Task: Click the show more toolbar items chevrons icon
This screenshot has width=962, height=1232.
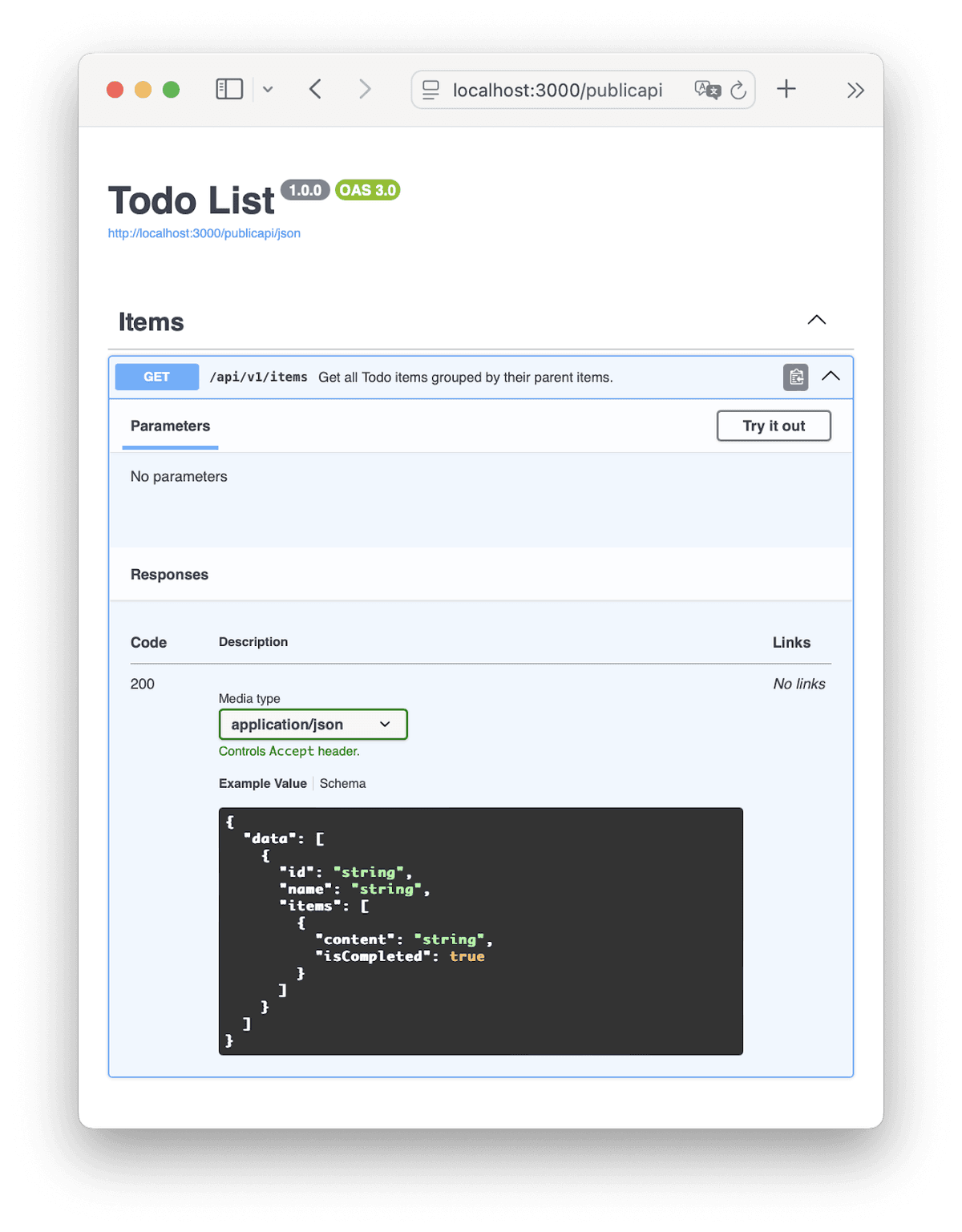Action: [855, 90]
